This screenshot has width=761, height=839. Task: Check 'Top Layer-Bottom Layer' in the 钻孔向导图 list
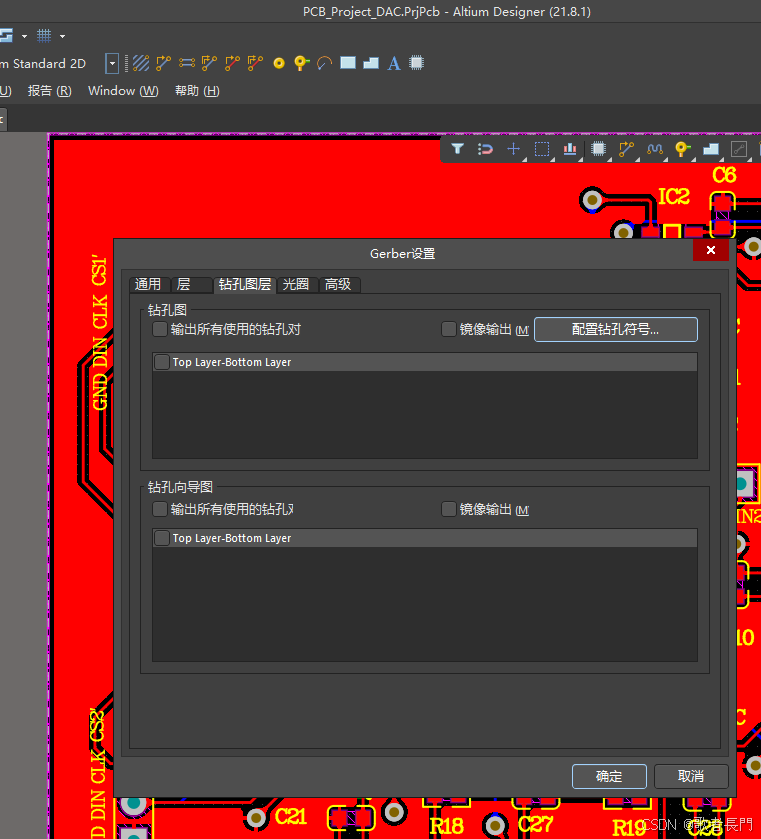162,538
